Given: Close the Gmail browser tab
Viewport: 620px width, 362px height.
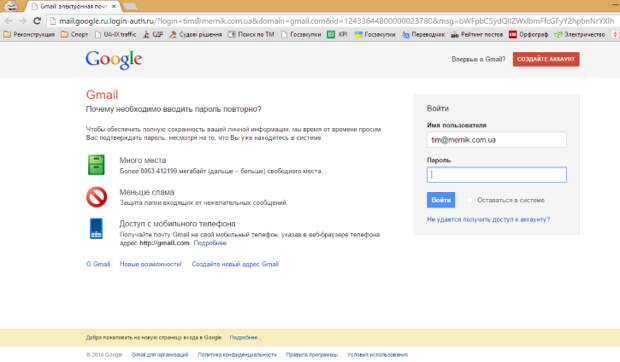Looking at the screenshot, I should pos(114,6).
